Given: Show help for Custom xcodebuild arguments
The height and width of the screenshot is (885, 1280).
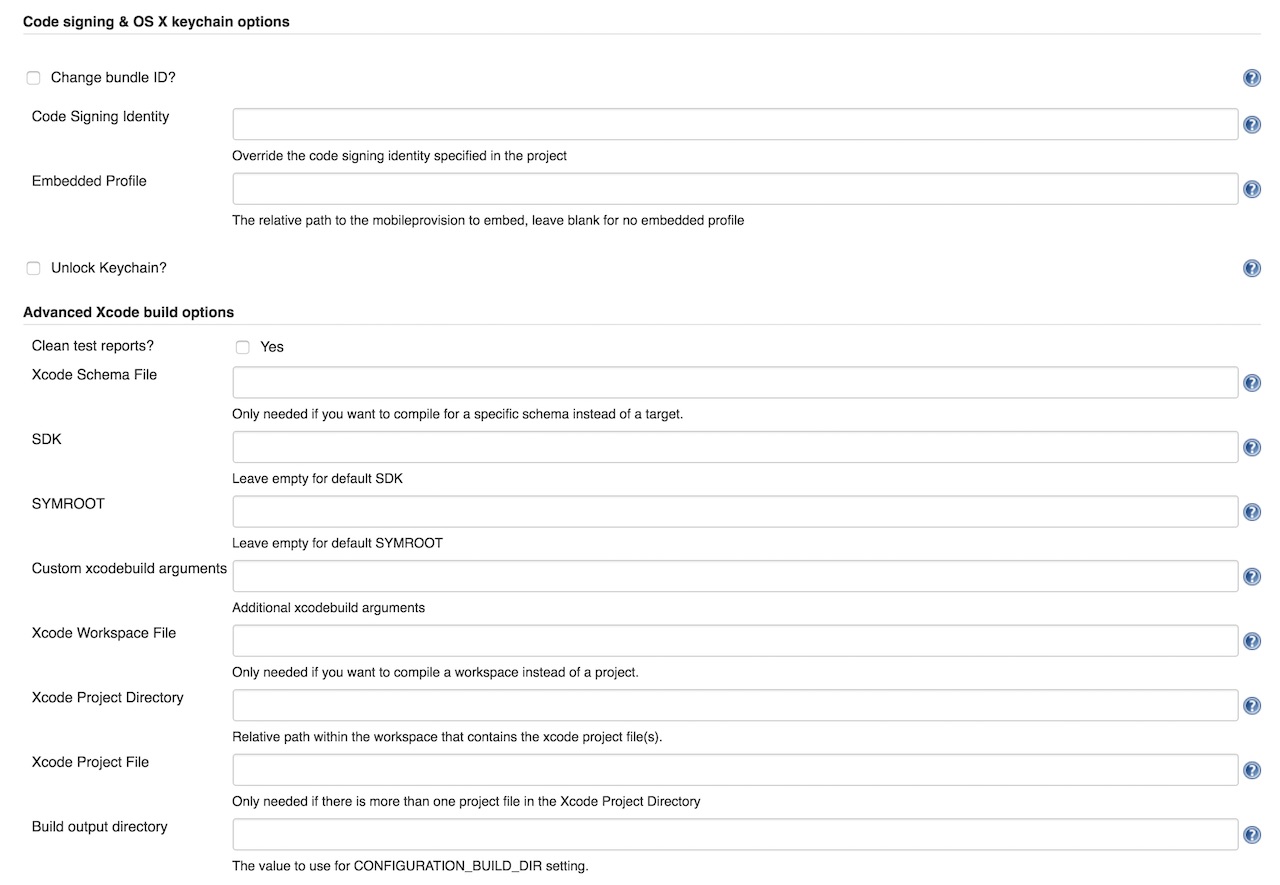Looking at the screenshot, I should (1251, 577).
